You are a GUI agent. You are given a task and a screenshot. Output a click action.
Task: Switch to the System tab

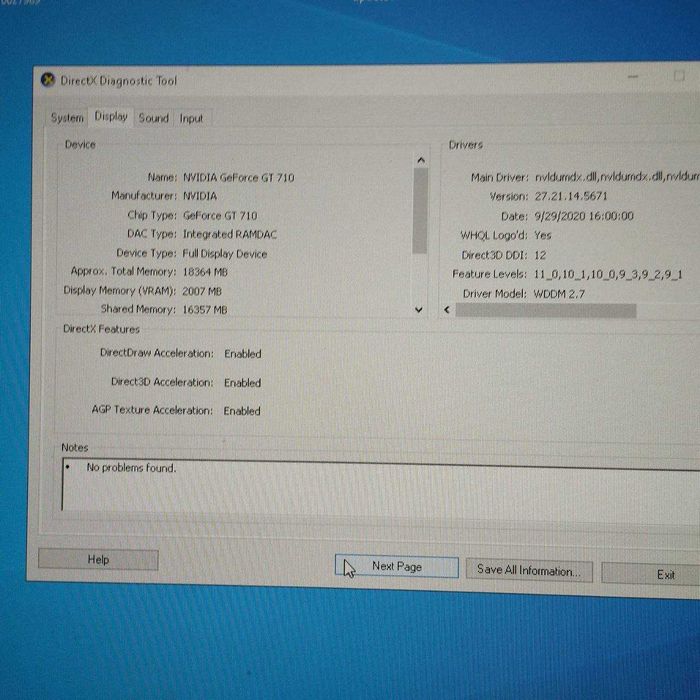pyautogui.click(x=67, y=117)
